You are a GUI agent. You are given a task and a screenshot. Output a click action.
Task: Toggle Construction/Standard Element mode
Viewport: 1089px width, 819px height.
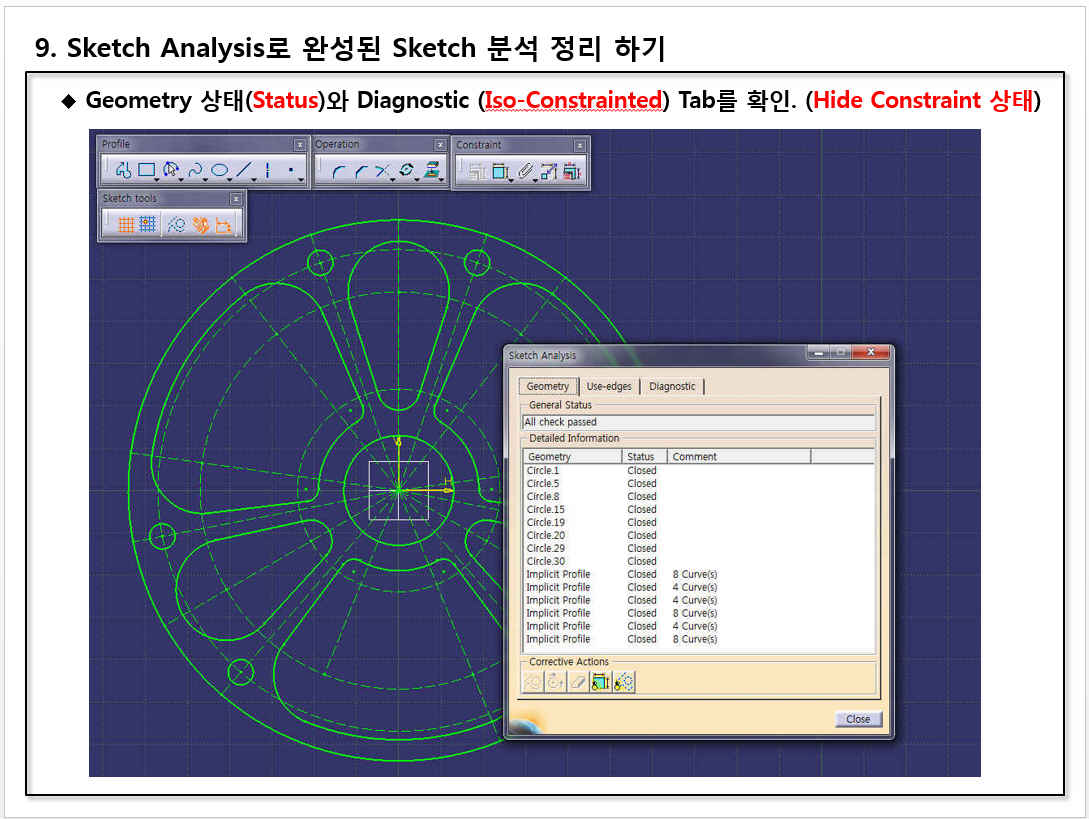176,225
